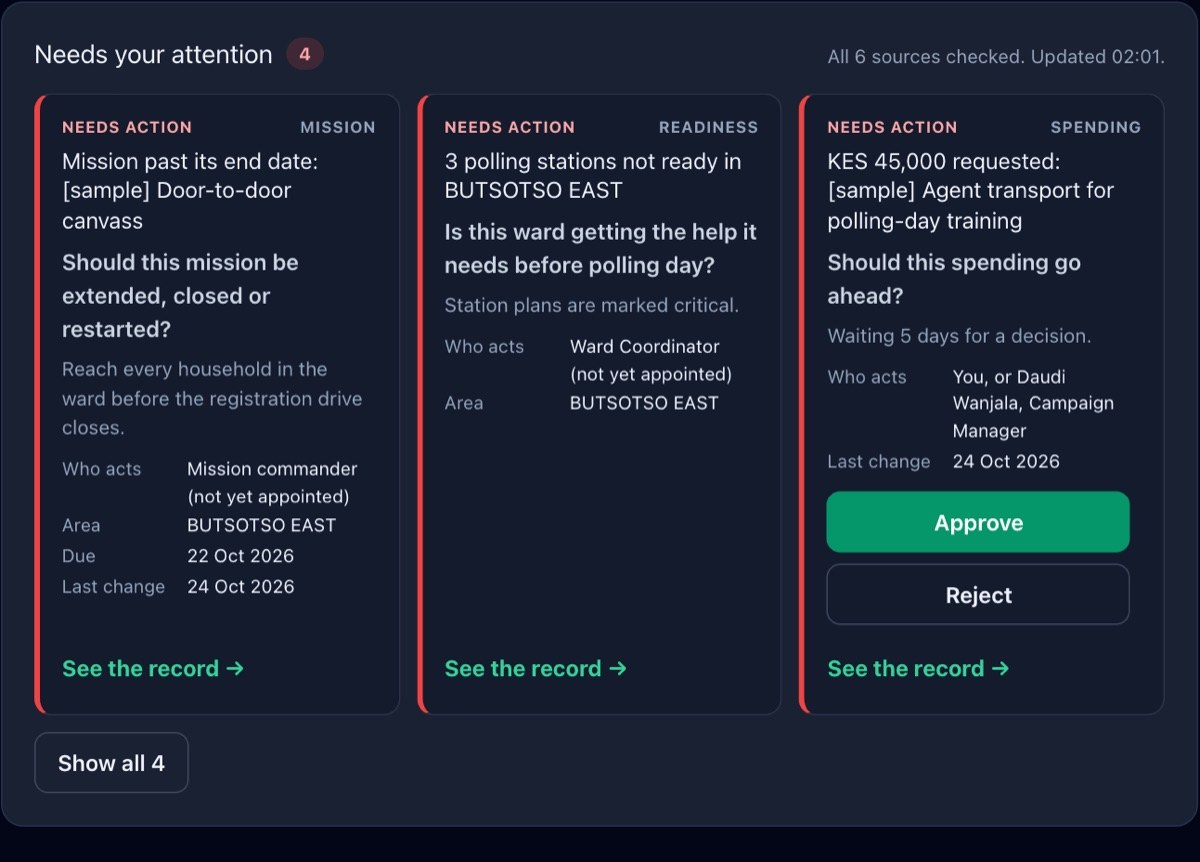The image size is (1200, 862).
Task: Click Station plans are marked critical note
Action: point(592,305)
